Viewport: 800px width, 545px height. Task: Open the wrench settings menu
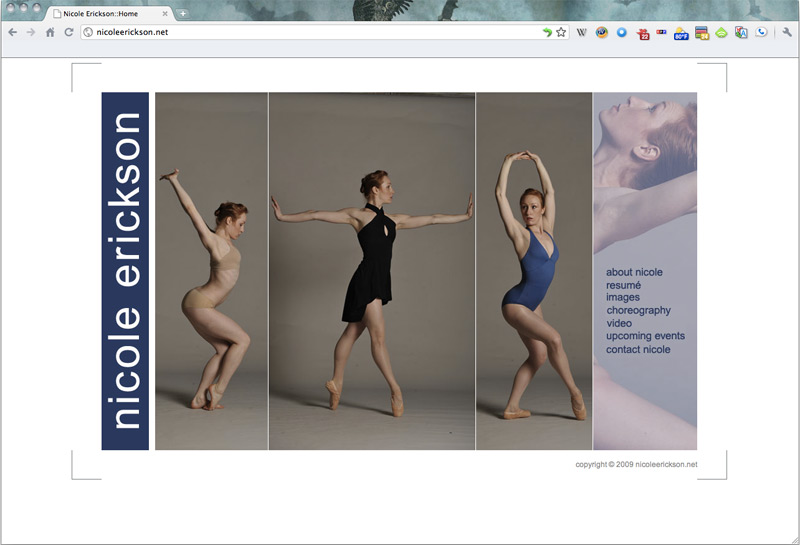[x=786, y=32]
